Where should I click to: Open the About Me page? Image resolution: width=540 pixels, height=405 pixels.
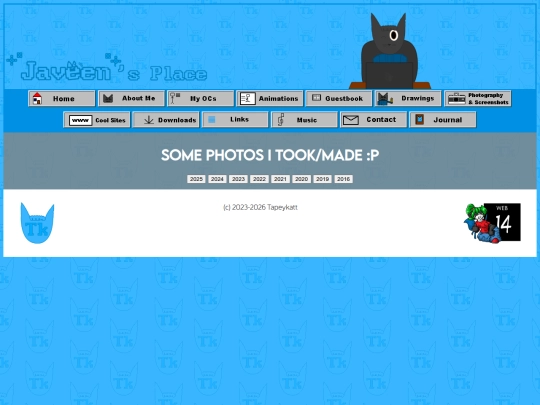pyautogui.click(x=131, y=98)
